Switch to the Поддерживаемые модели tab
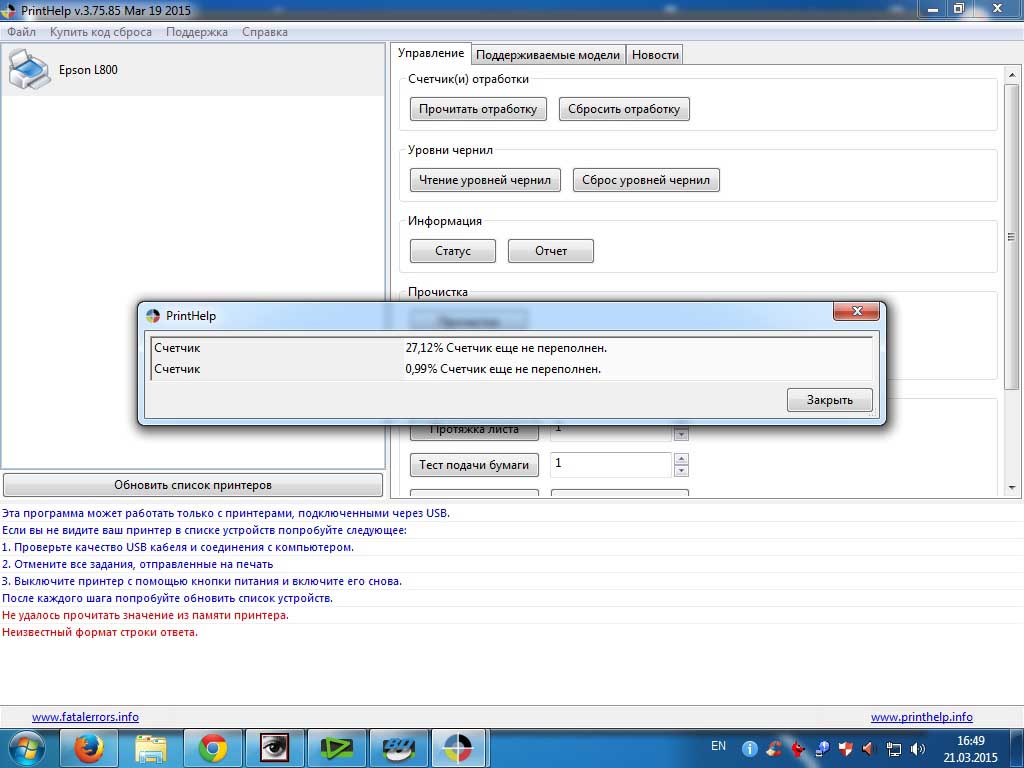 [x=547, y=55]
